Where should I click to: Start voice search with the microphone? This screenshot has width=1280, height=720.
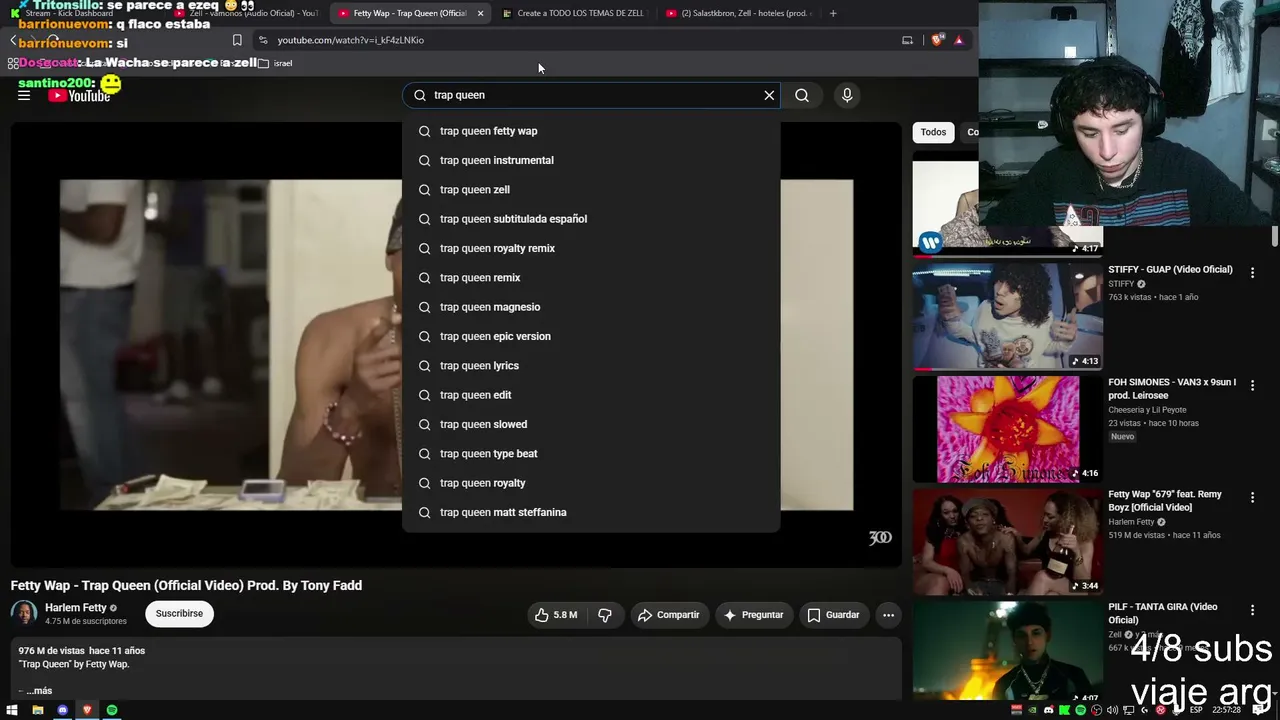(847, 95)
